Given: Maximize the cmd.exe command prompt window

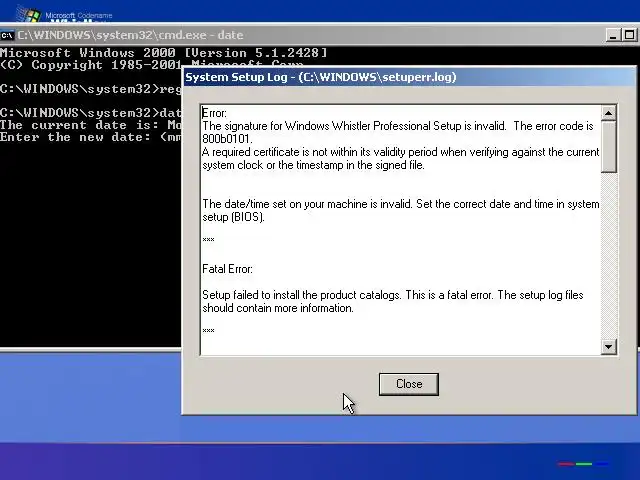Looking at the screenshot, I should 629,36.
